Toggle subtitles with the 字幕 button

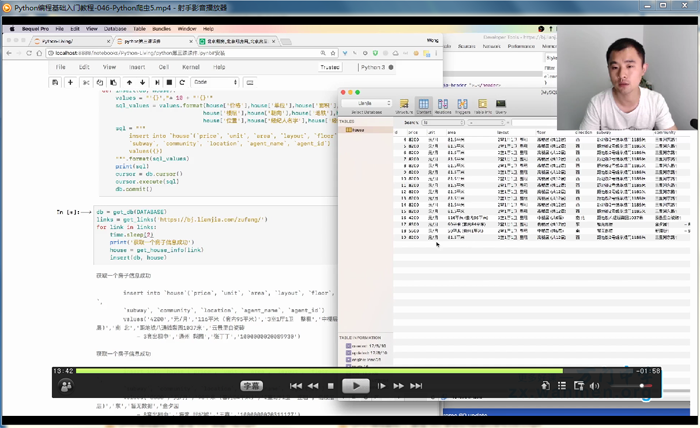click(x=252, y=386)
